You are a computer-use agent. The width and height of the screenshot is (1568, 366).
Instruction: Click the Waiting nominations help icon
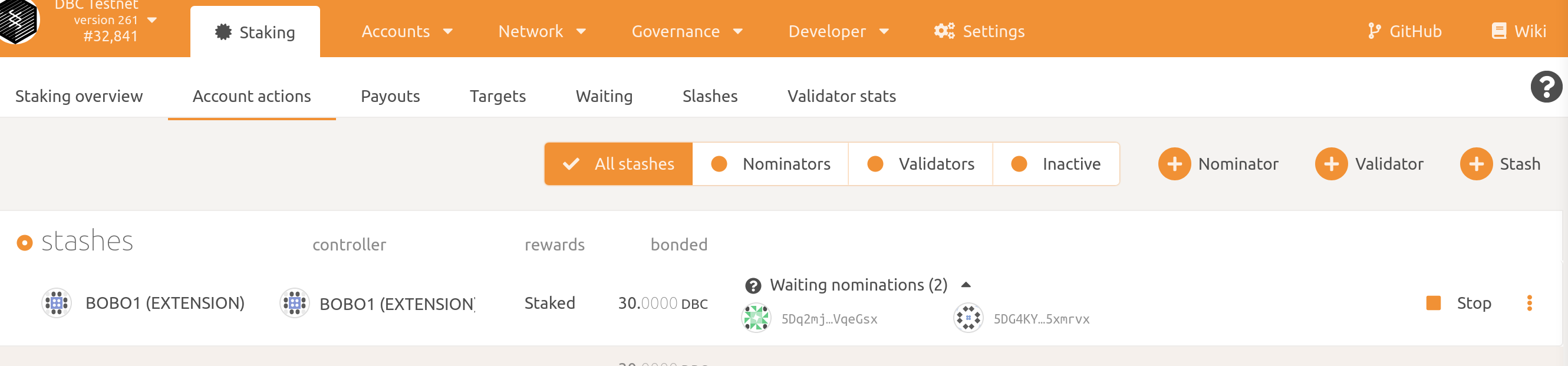[753, 286]
